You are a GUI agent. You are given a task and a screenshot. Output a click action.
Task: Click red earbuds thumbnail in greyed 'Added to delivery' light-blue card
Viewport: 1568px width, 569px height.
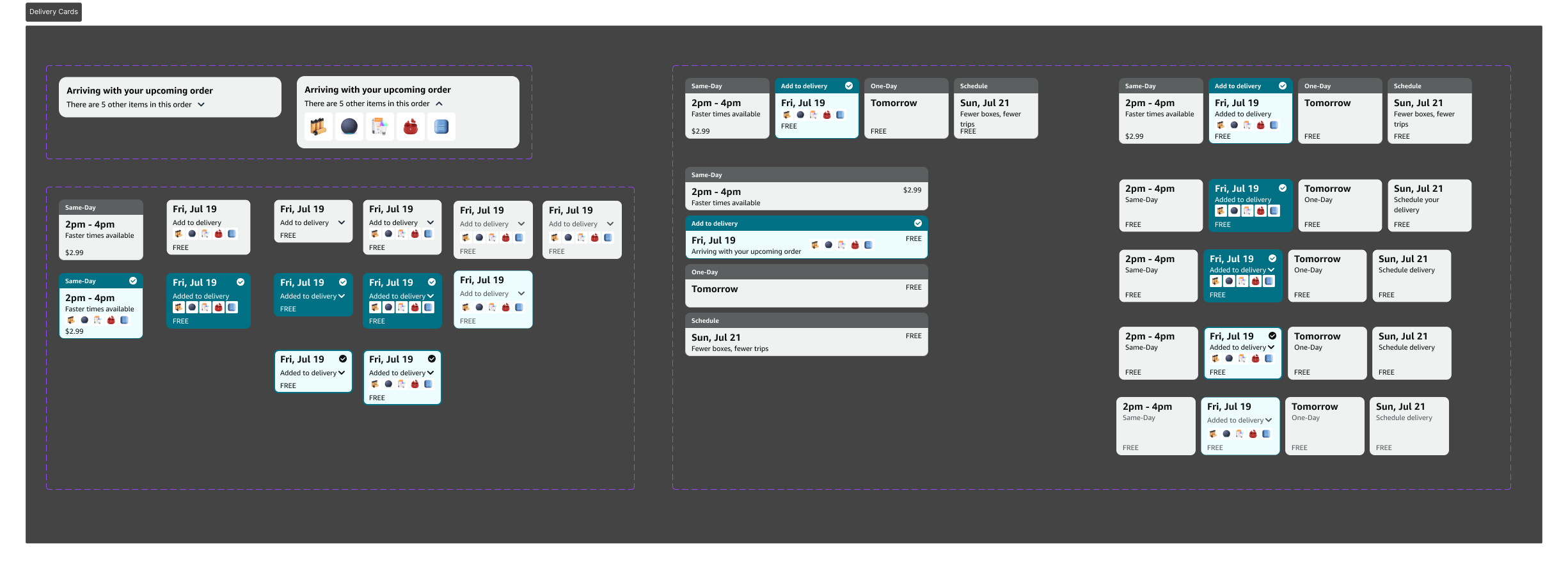click(x=1253, y=433)
